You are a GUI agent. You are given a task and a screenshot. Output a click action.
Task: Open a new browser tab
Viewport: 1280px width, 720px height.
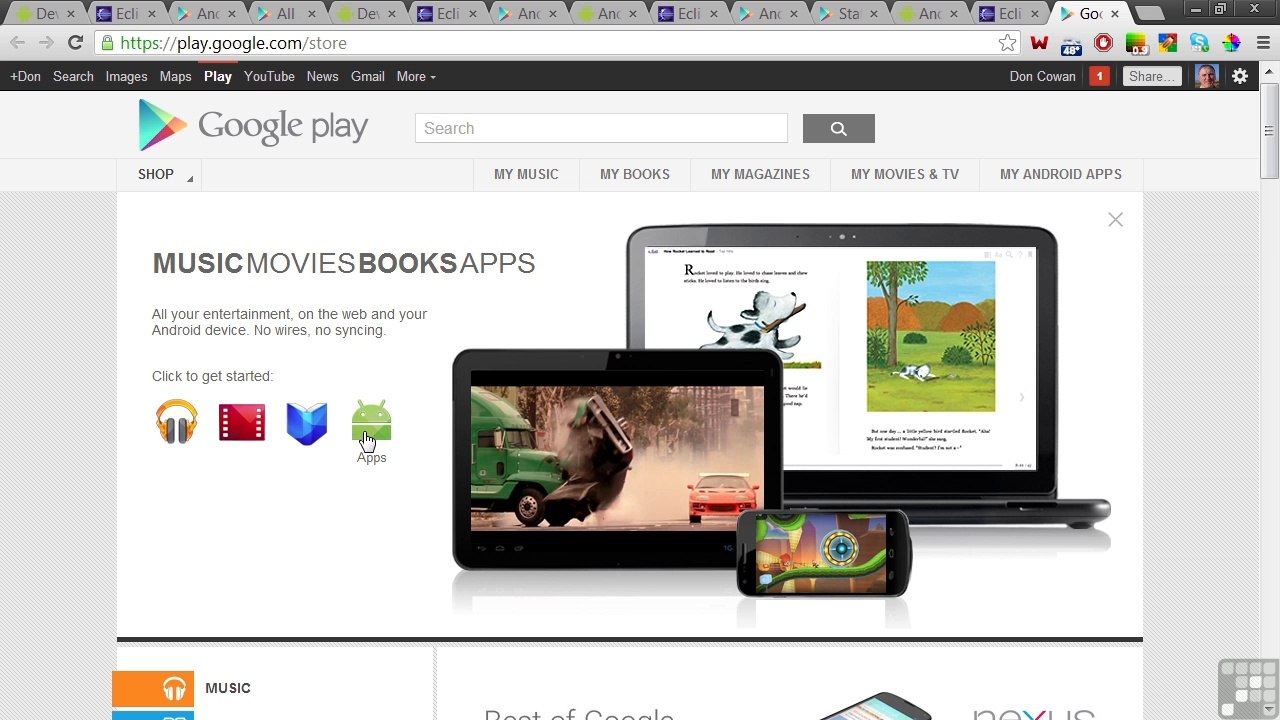(x=1150, y=14)
